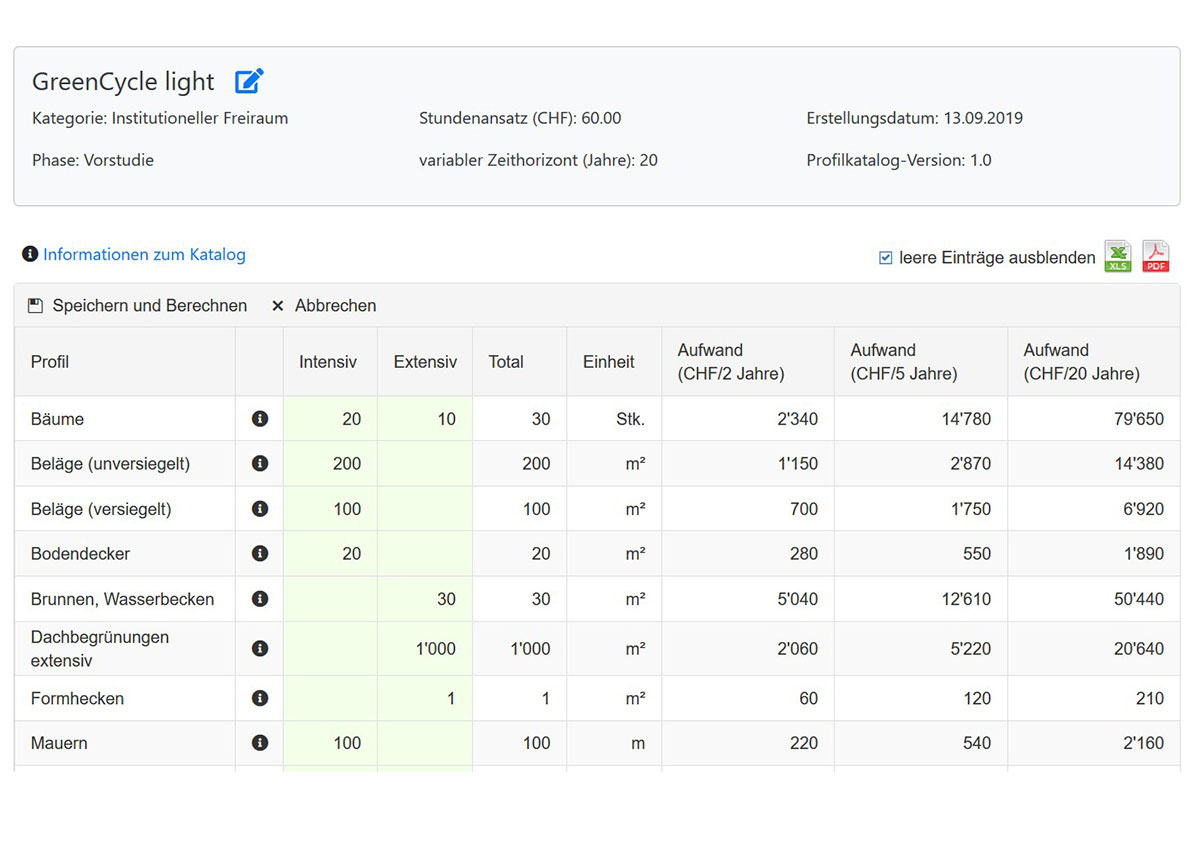Open info icon for Brunnen, Wasserbecken row
The image size is (1200, 850).
[260, 599]
